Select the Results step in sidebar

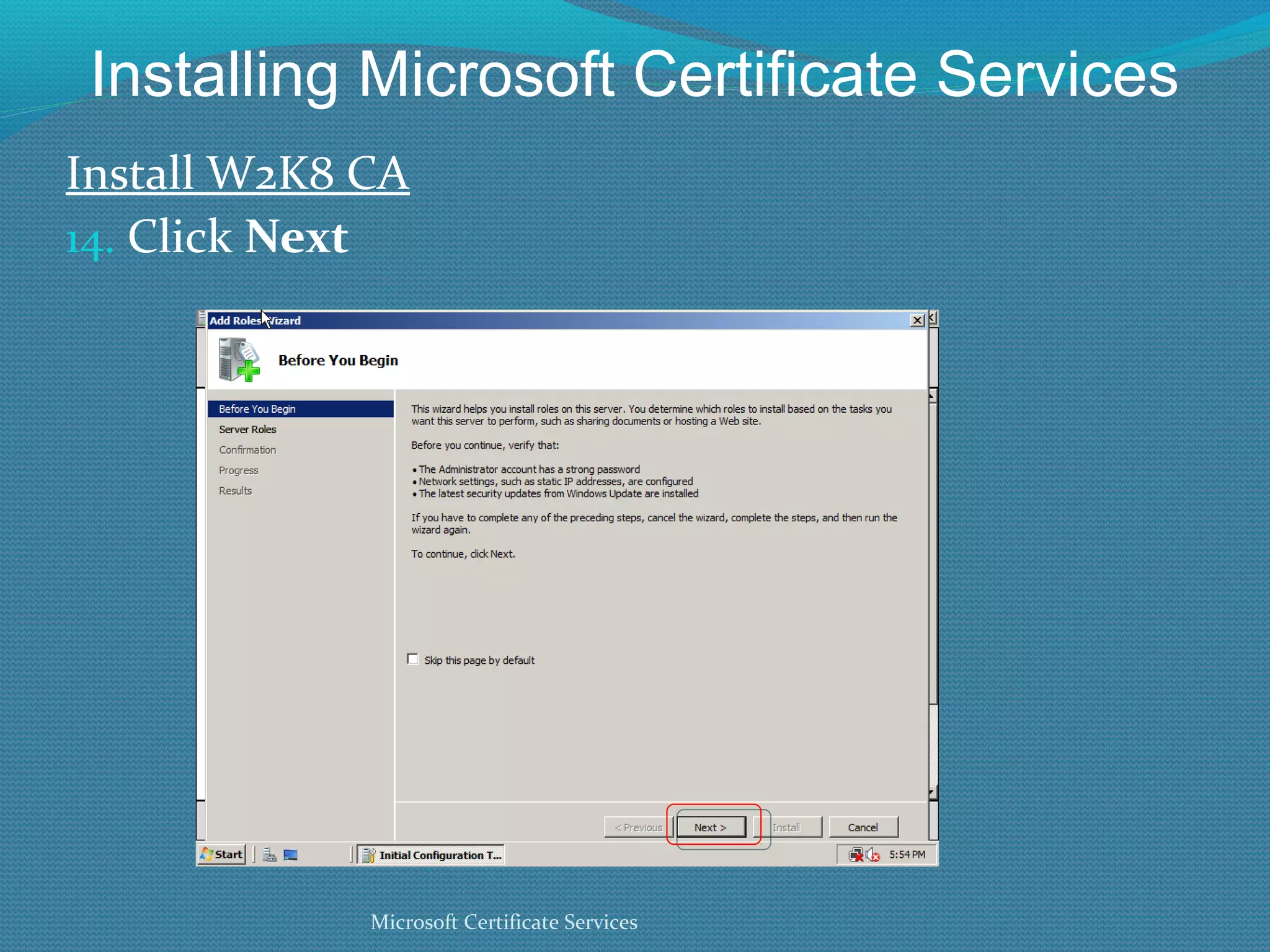coord(236,491)
